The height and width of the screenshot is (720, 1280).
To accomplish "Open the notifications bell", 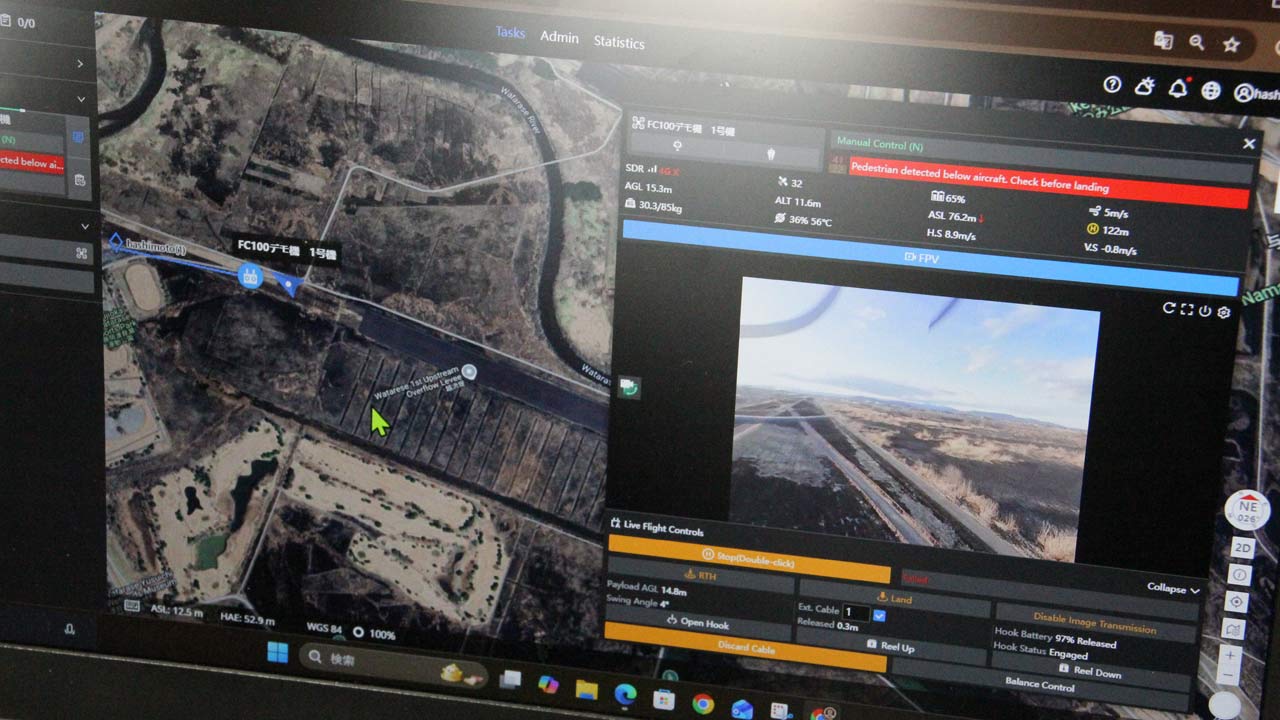I will point(1178,89).
